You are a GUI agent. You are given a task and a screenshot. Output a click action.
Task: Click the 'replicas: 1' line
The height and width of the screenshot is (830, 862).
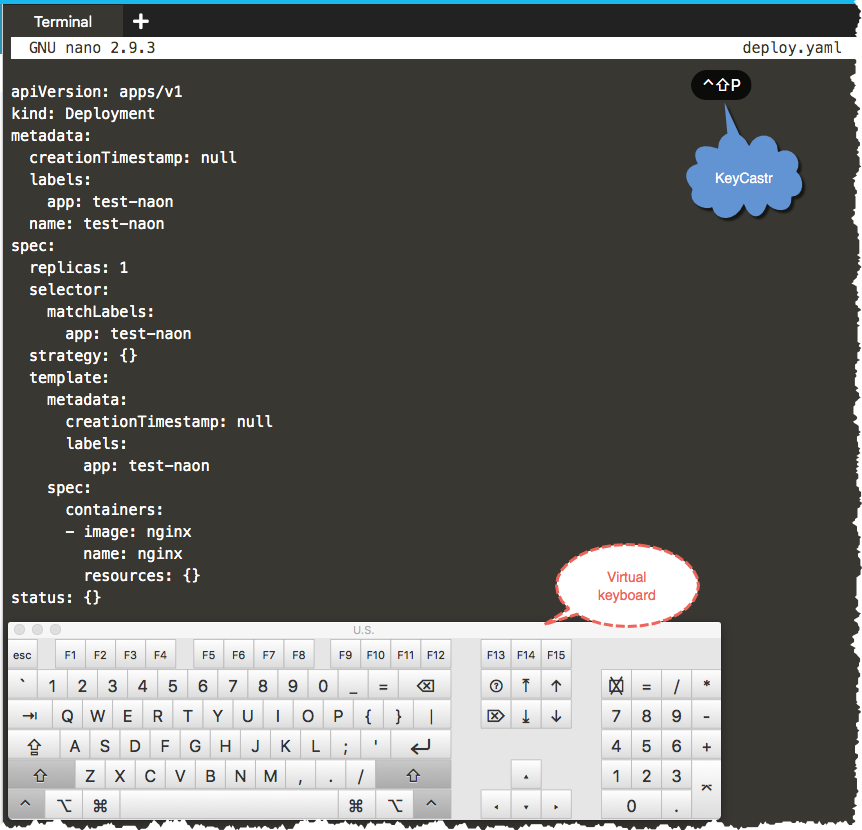tap(79, 267)
